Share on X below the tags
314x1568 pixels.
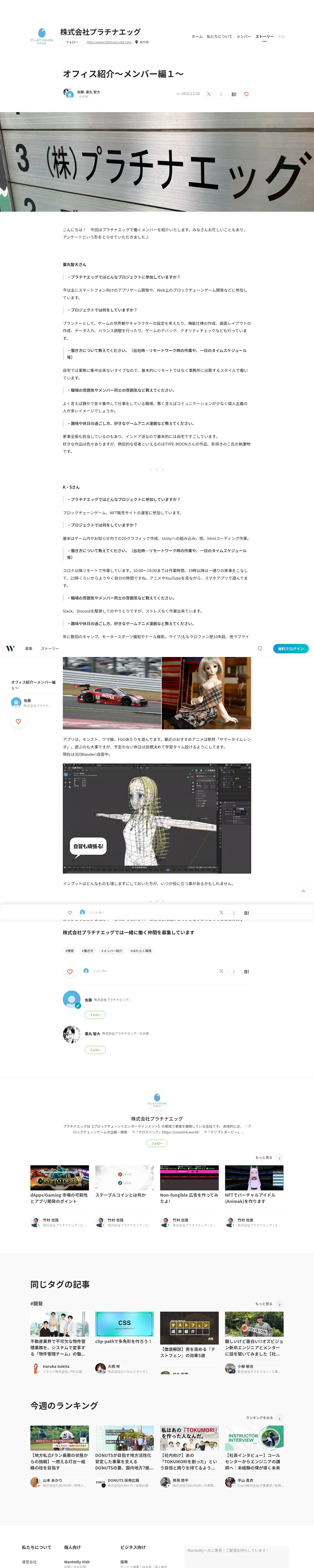pyautogui.click(x=221, y=971)
